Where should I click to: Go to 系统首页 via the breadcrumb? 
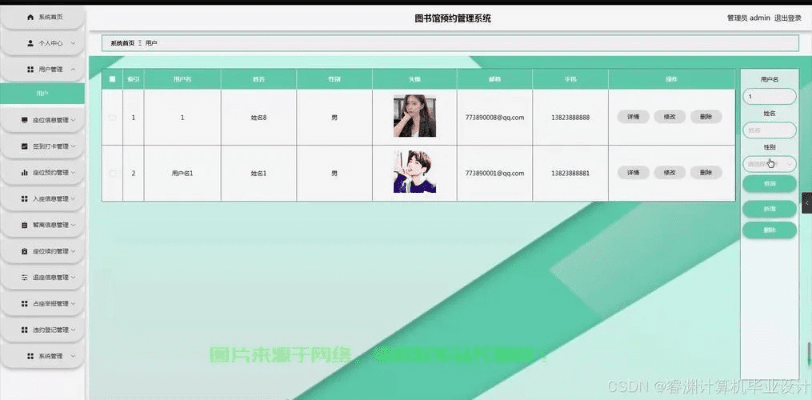point(122,44)
